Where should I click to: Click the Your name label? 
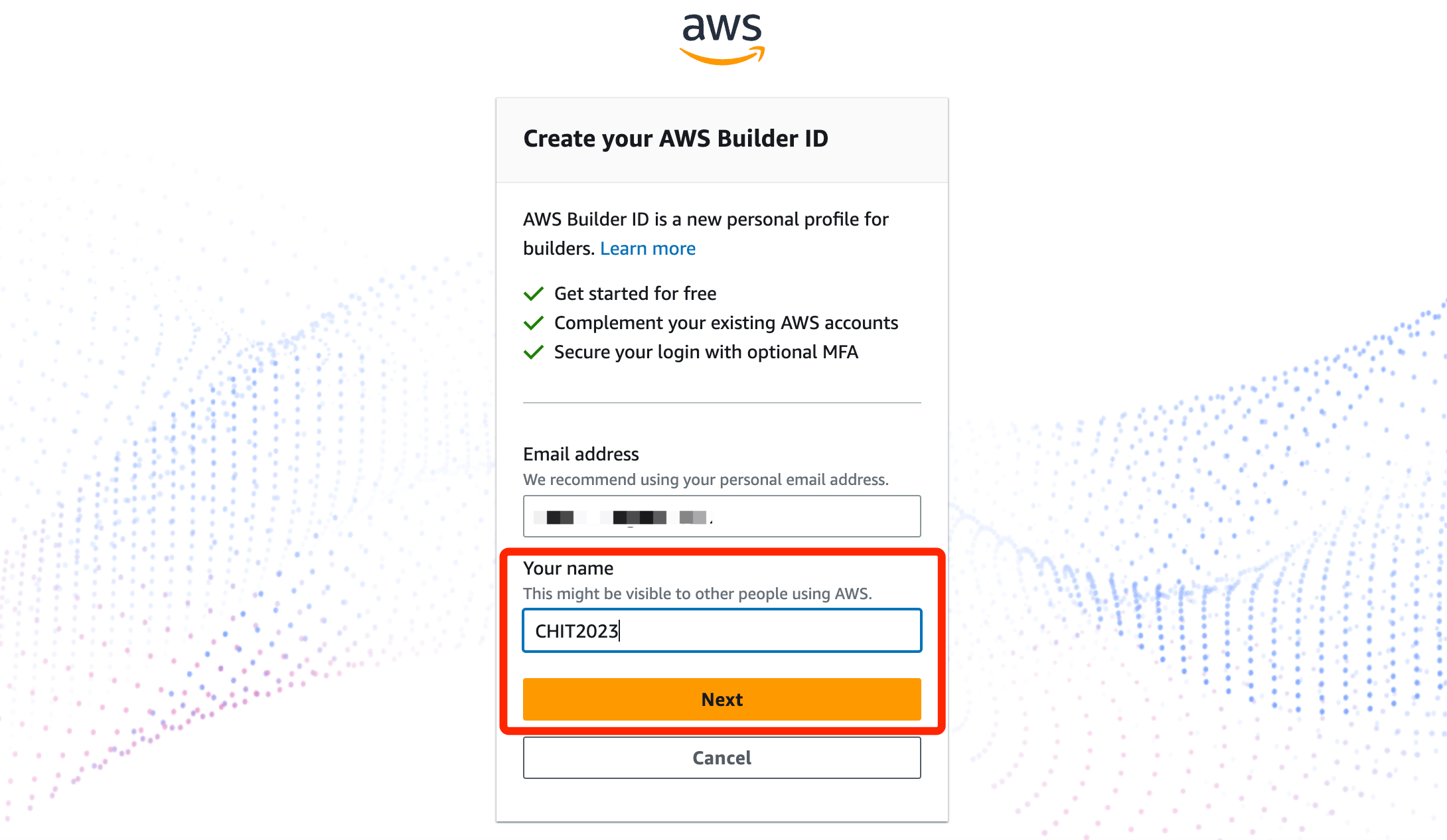(568, 568)
